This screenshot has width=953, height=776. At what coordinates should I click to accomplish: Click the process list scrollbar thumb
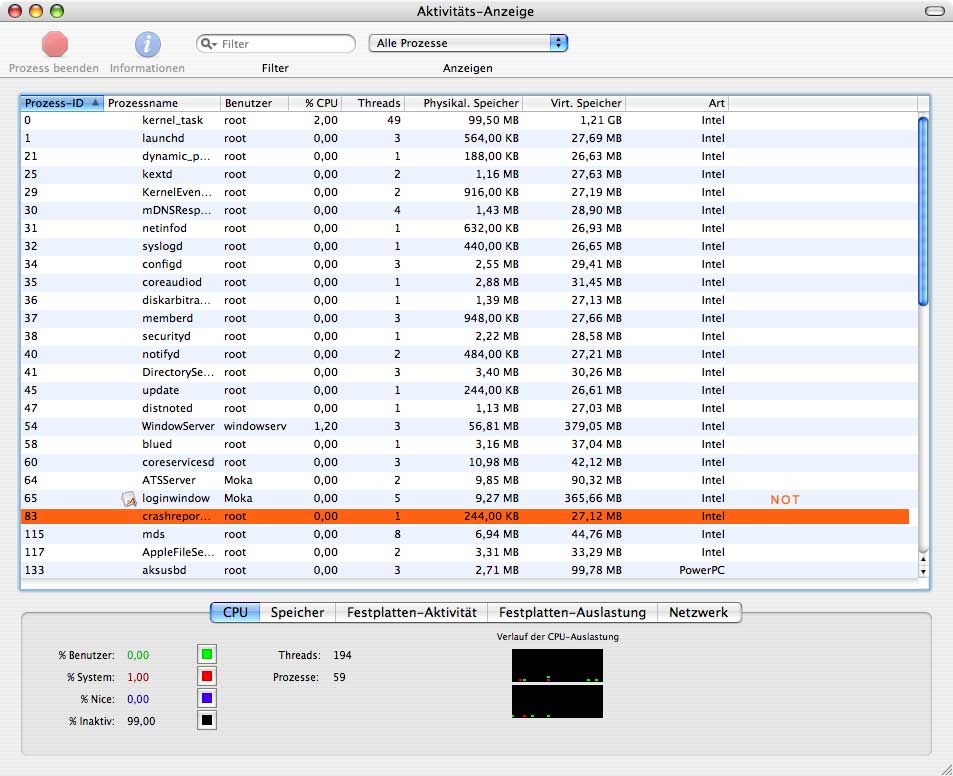(923, 211)
